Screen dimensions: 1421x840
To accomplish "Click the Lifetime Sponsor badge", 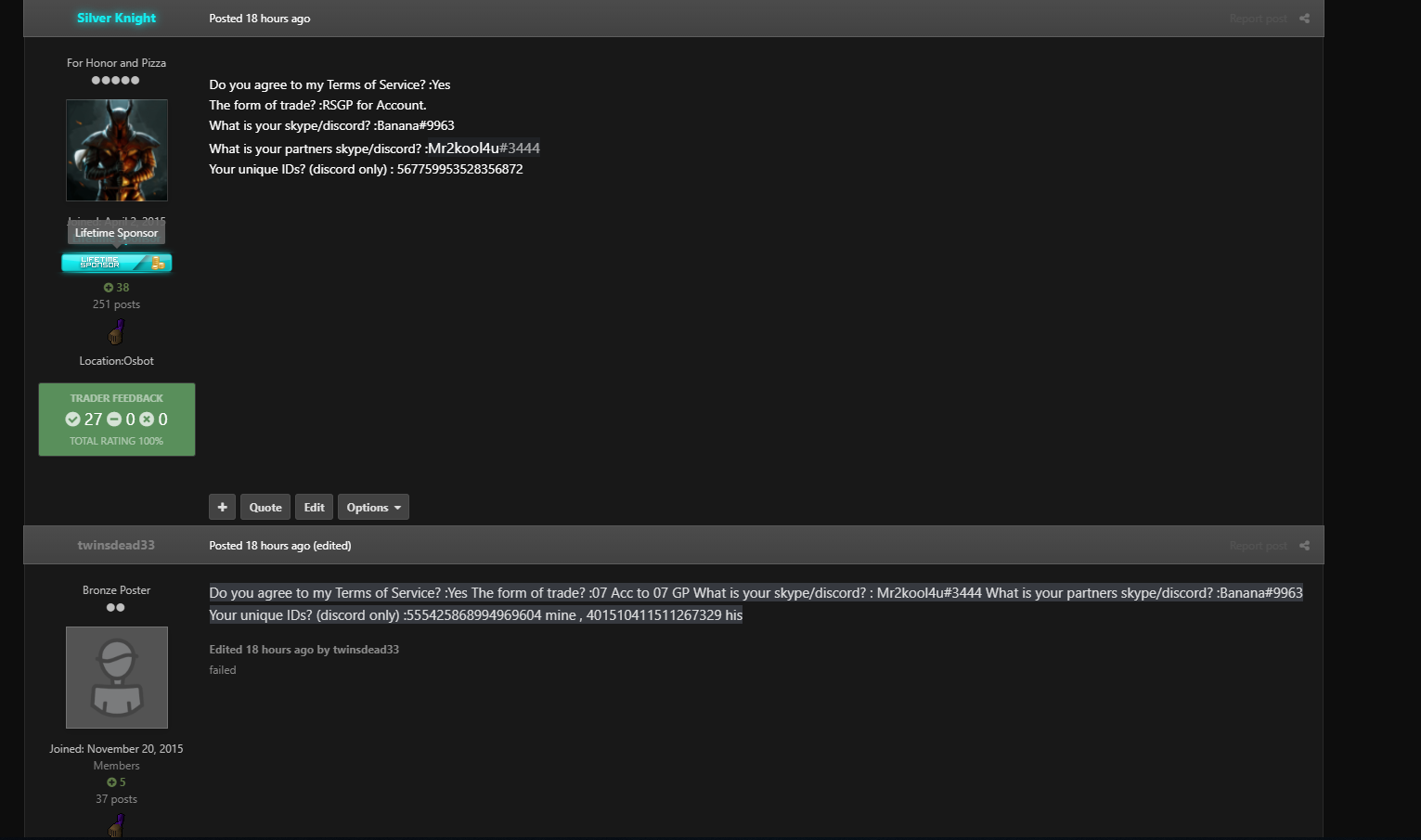I will (x=117, y=263).
